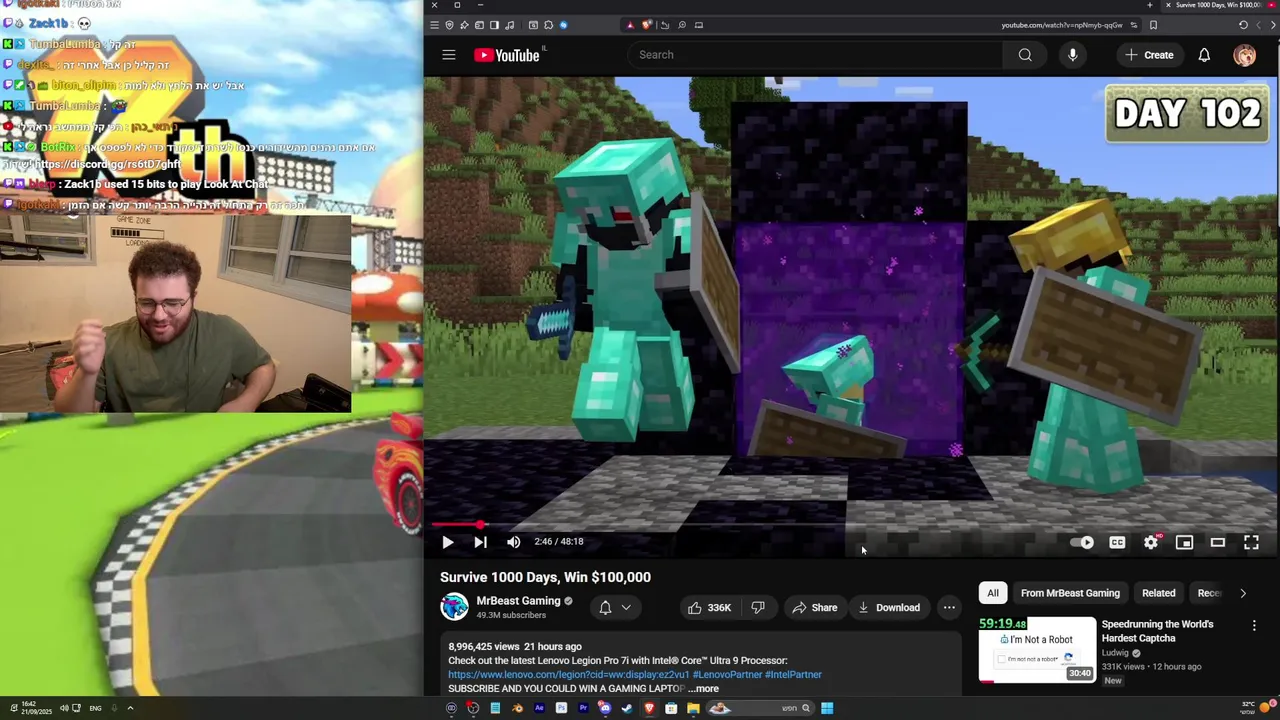Viewport: 1280px width, 720px height.
Task: Open Blender from the taskbar
Action: tap(518, 708)
